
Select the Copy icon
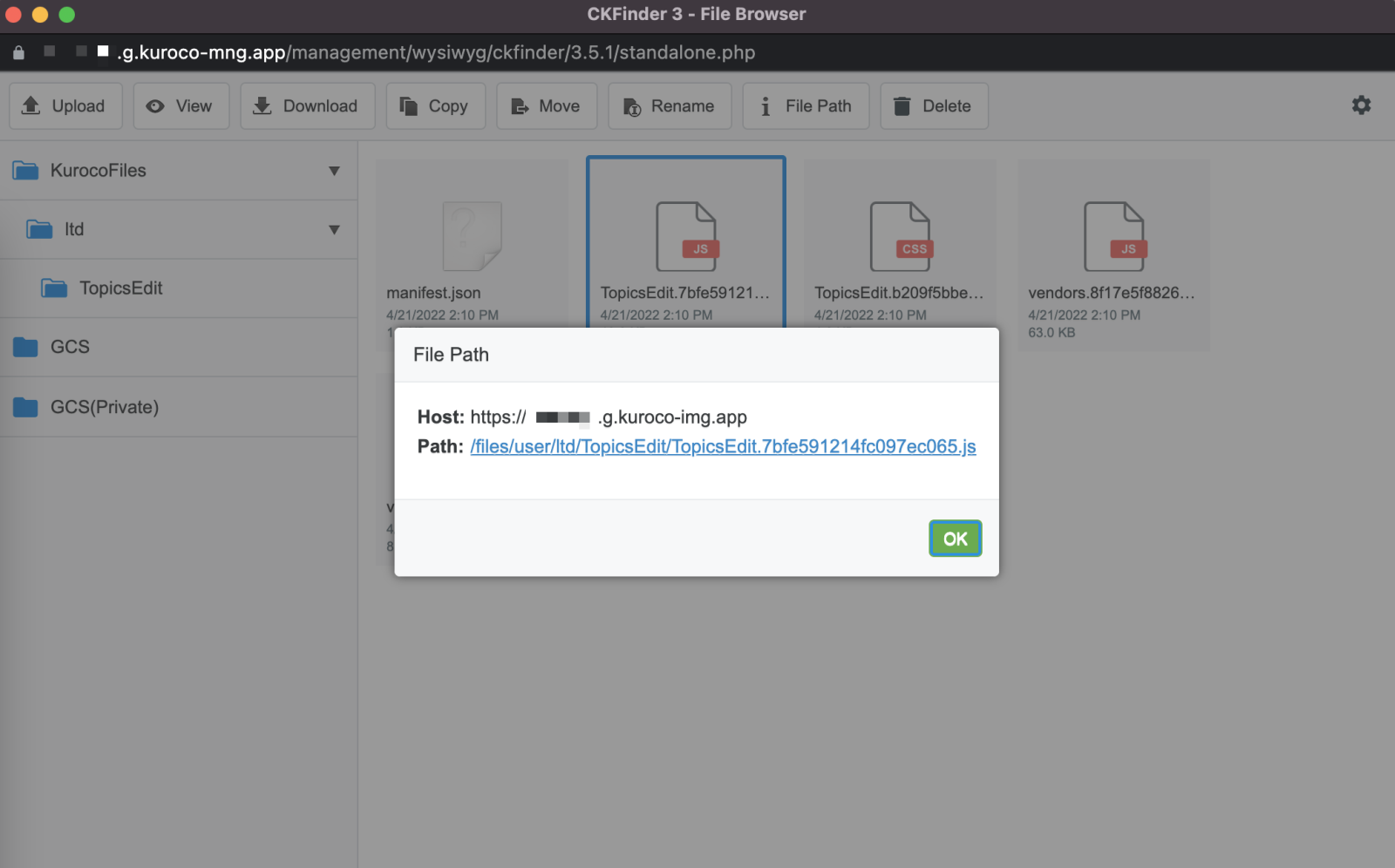click(407, 105)
